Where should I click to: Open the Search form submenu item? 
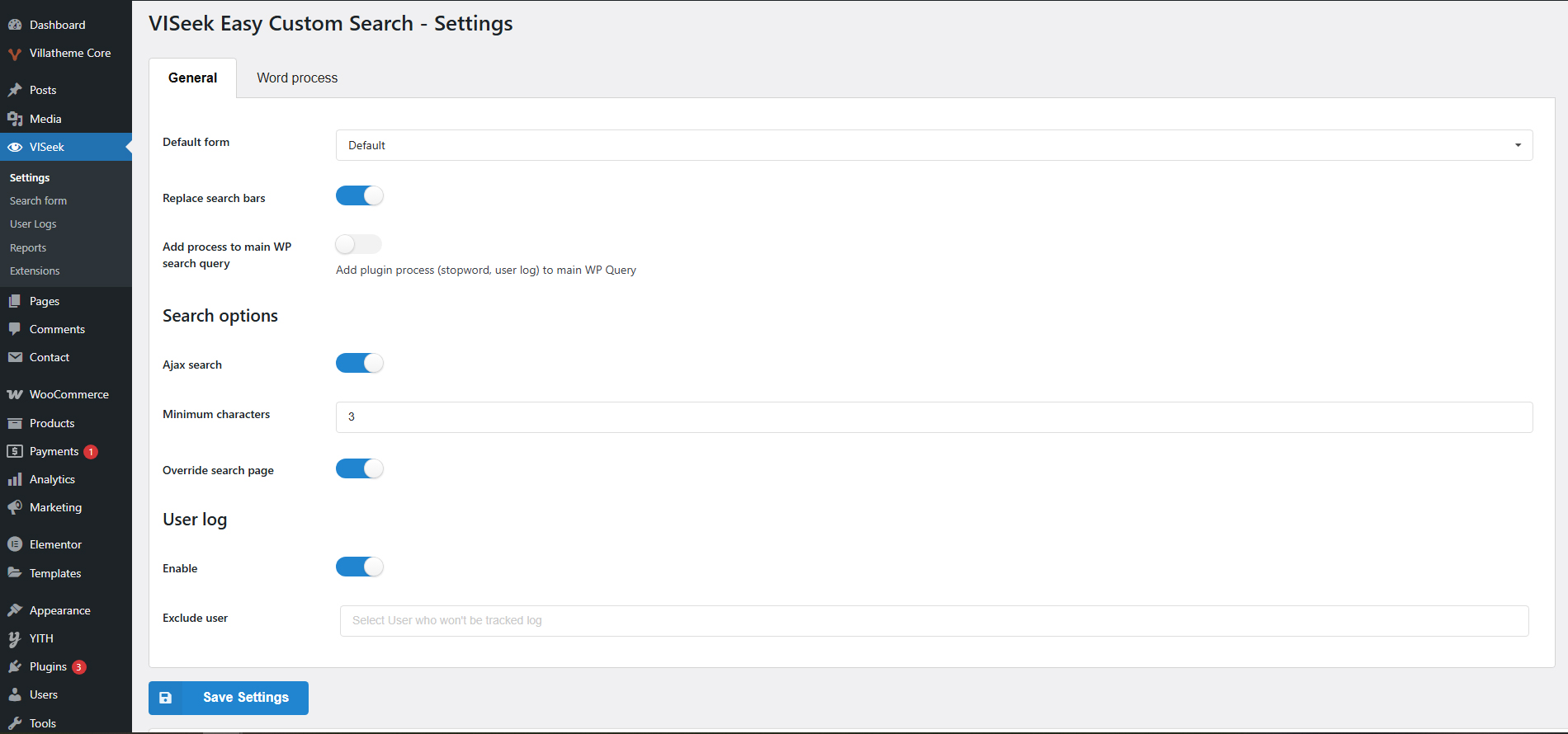[38, 201]
